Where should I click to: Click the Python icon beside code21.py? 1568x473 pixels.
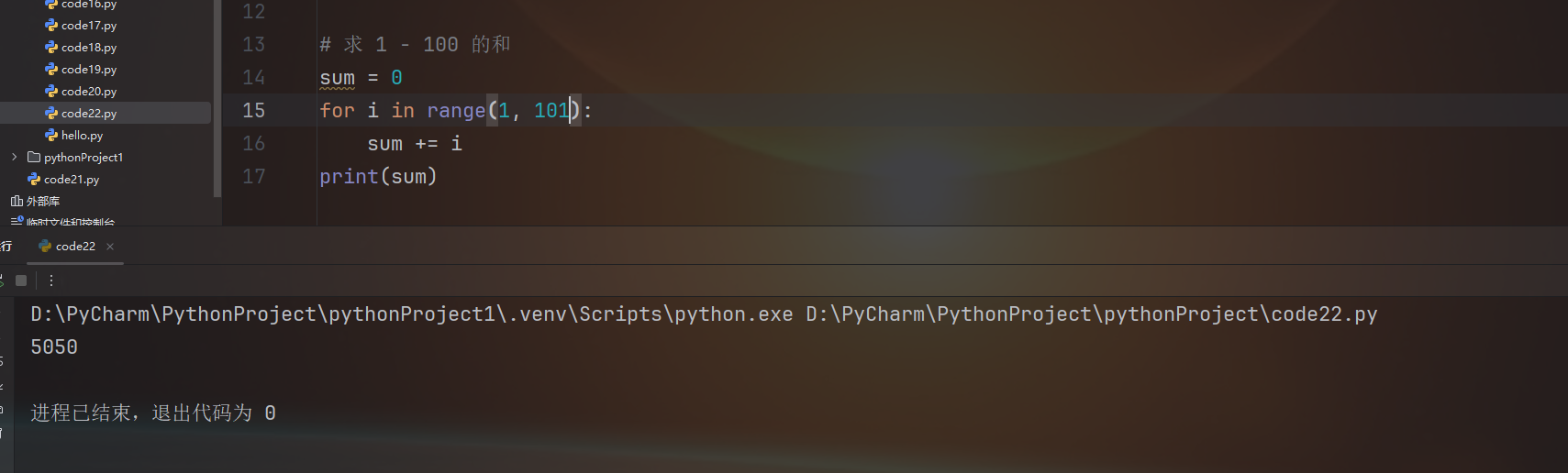click(x=34, y=180)
